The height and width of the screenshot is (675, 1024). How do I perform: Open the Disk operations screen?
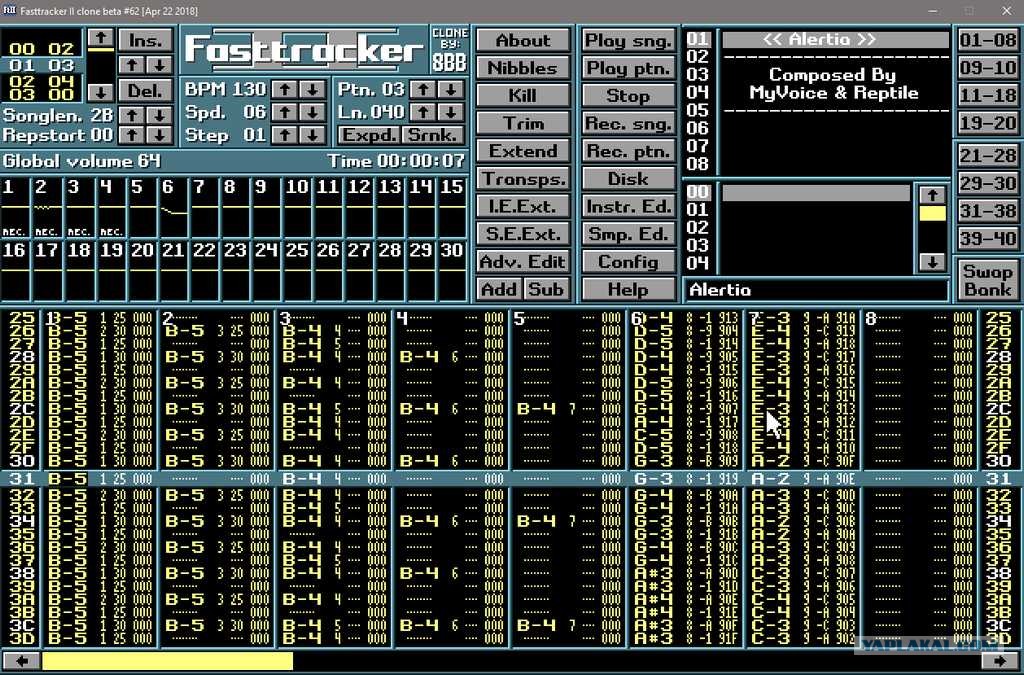tap(628, 179)
